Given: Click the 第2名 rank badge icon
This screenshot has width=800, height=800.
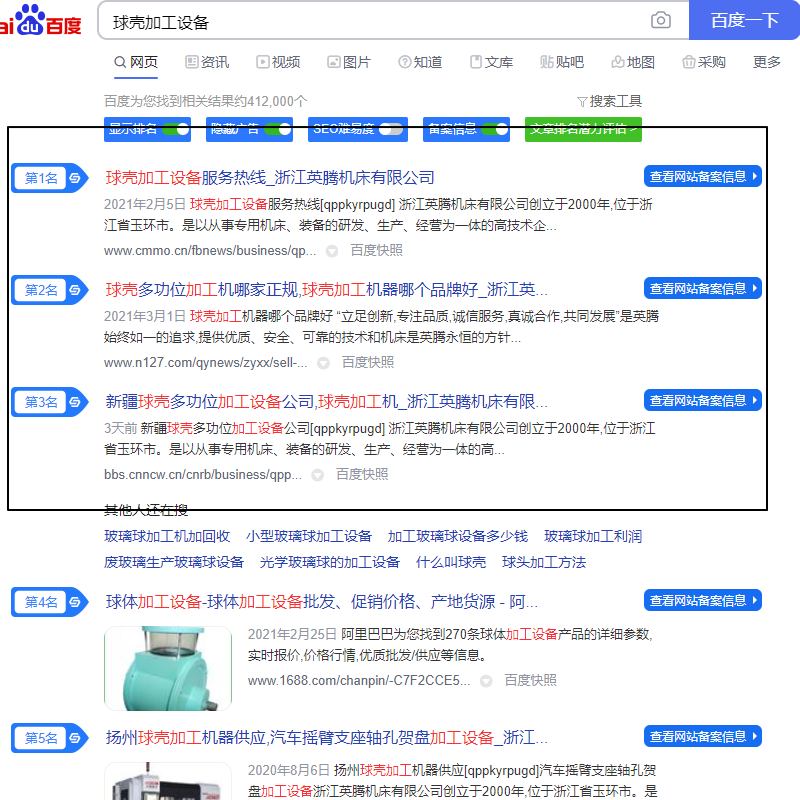Looking at the screenshot, I should coord(49,290).
